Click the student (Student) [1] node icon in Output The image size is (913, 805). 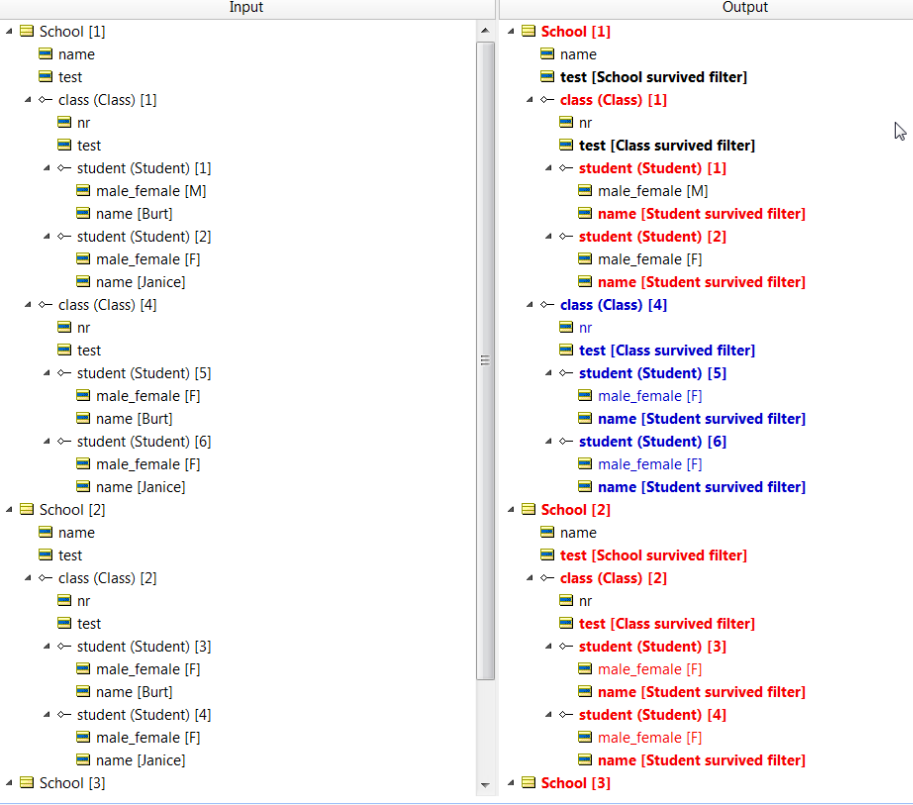point(567,168)
